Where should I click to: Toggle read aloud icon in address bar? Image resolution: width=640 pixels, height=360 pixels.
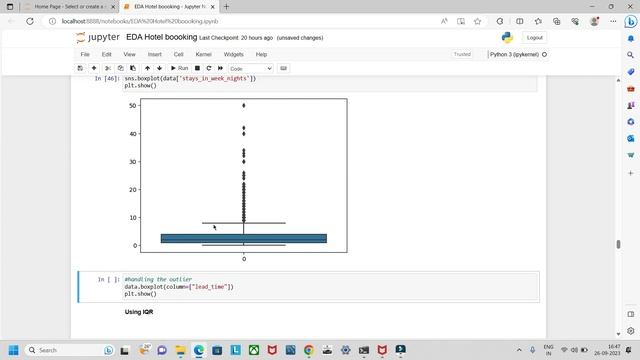[444, 21]
